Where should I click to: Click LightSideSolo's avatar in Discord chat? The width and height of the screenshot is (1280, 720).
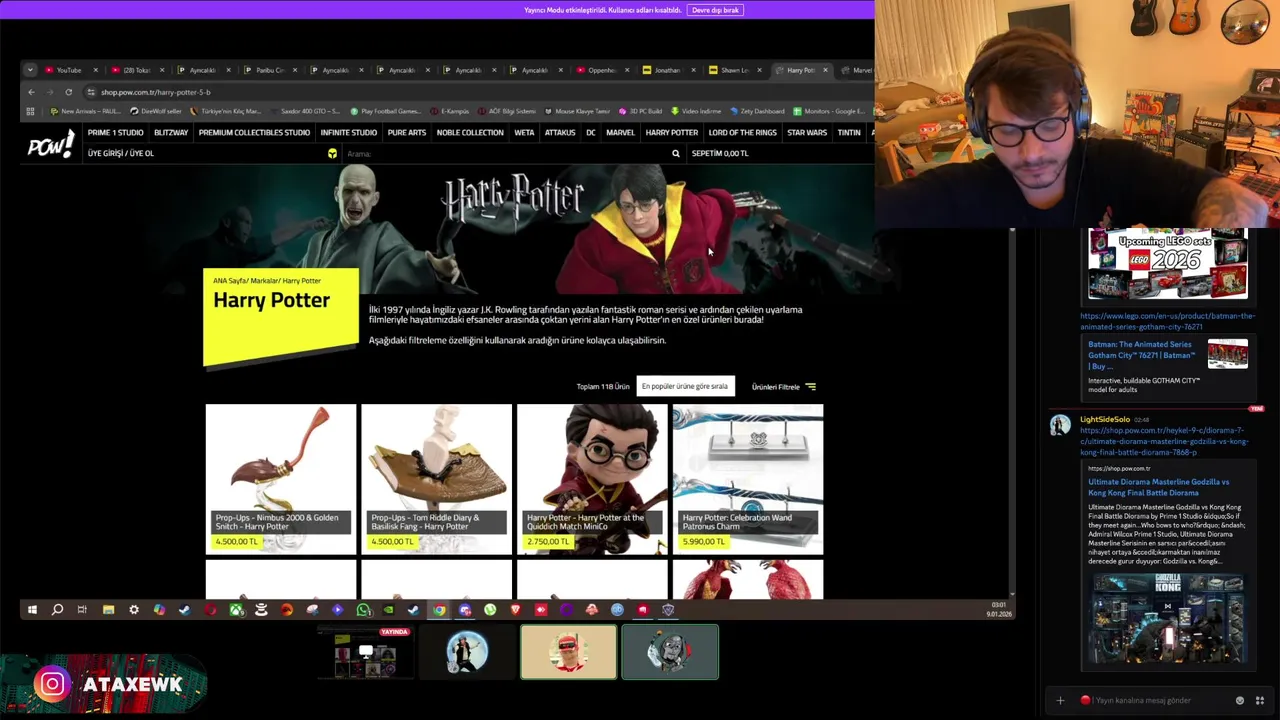click(x=1060, y=426)
